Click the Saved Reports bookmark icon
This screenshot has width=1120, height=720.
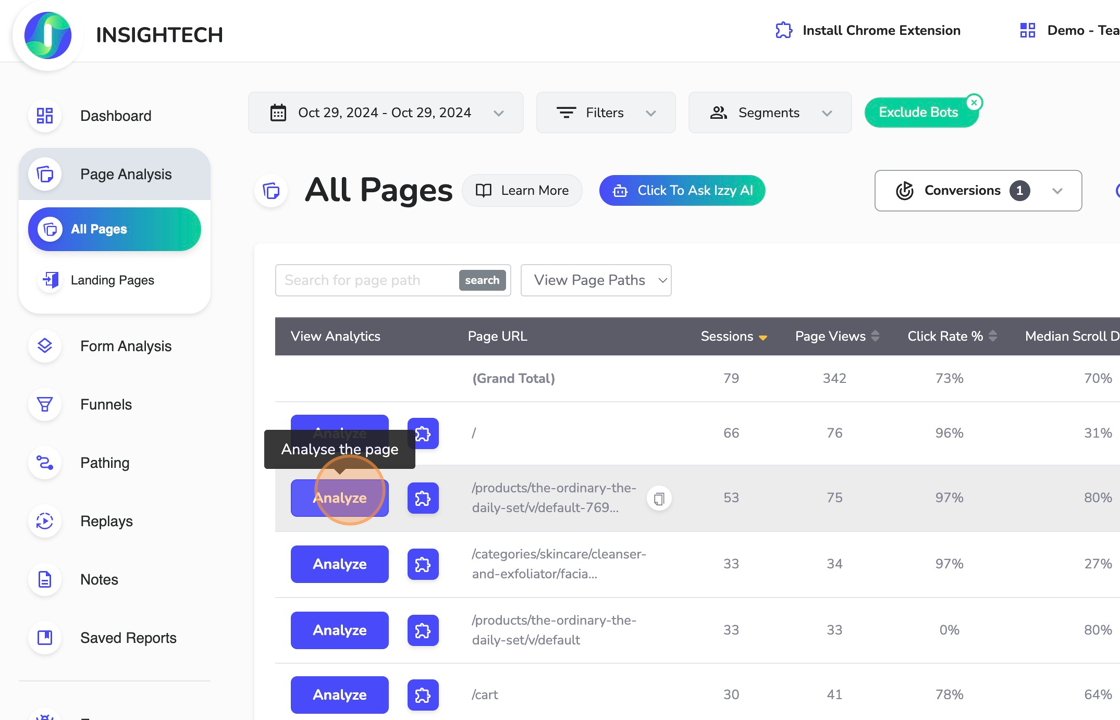pos(45,638)
